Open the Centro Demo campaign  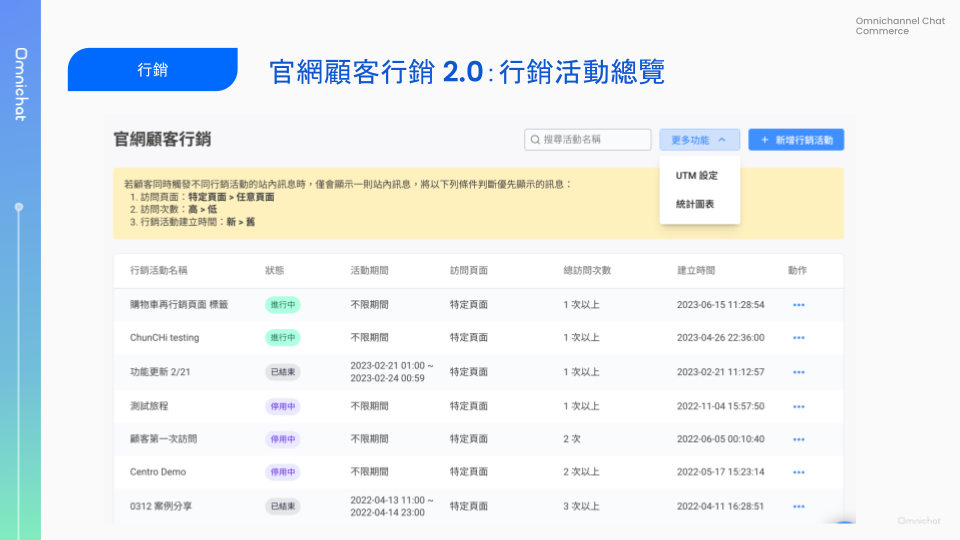(158, 473)
